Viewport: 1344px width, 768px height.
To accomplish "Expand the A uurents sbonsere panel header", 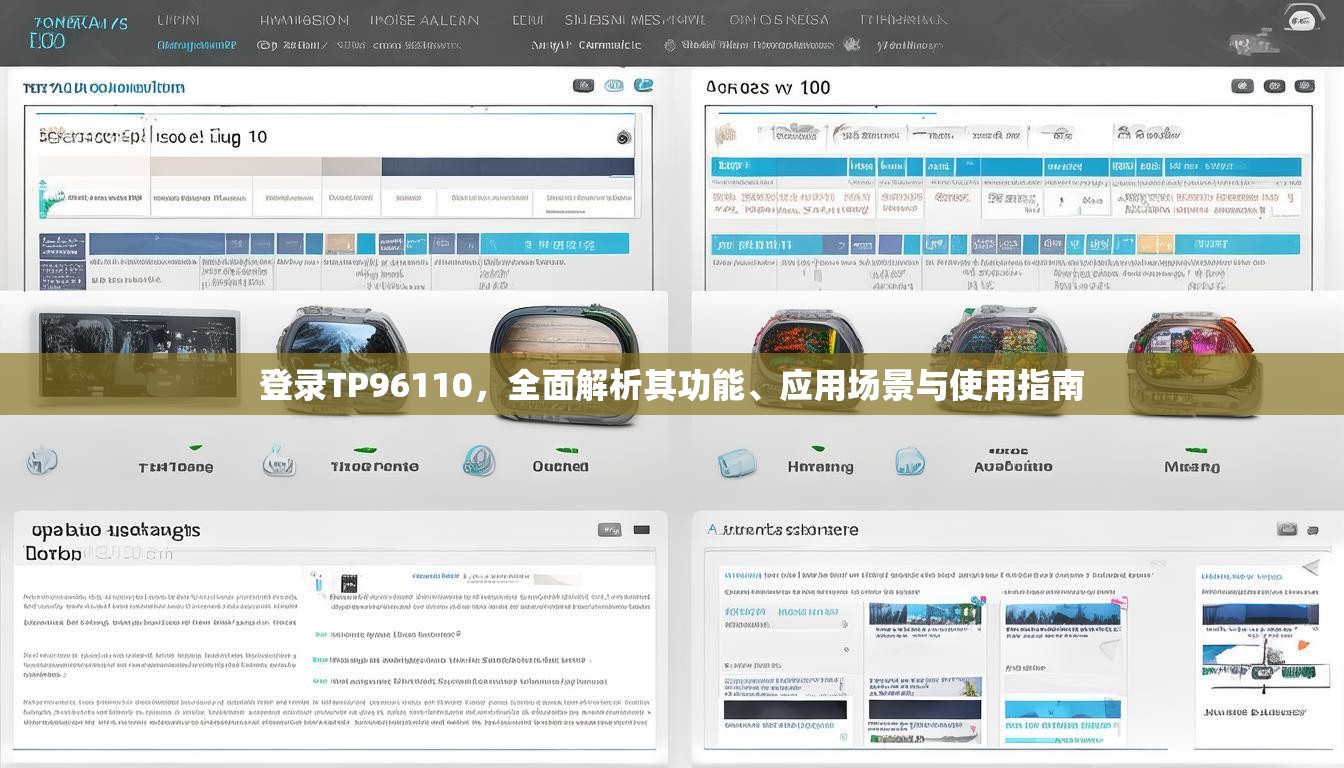I will [x=790, y=529].
